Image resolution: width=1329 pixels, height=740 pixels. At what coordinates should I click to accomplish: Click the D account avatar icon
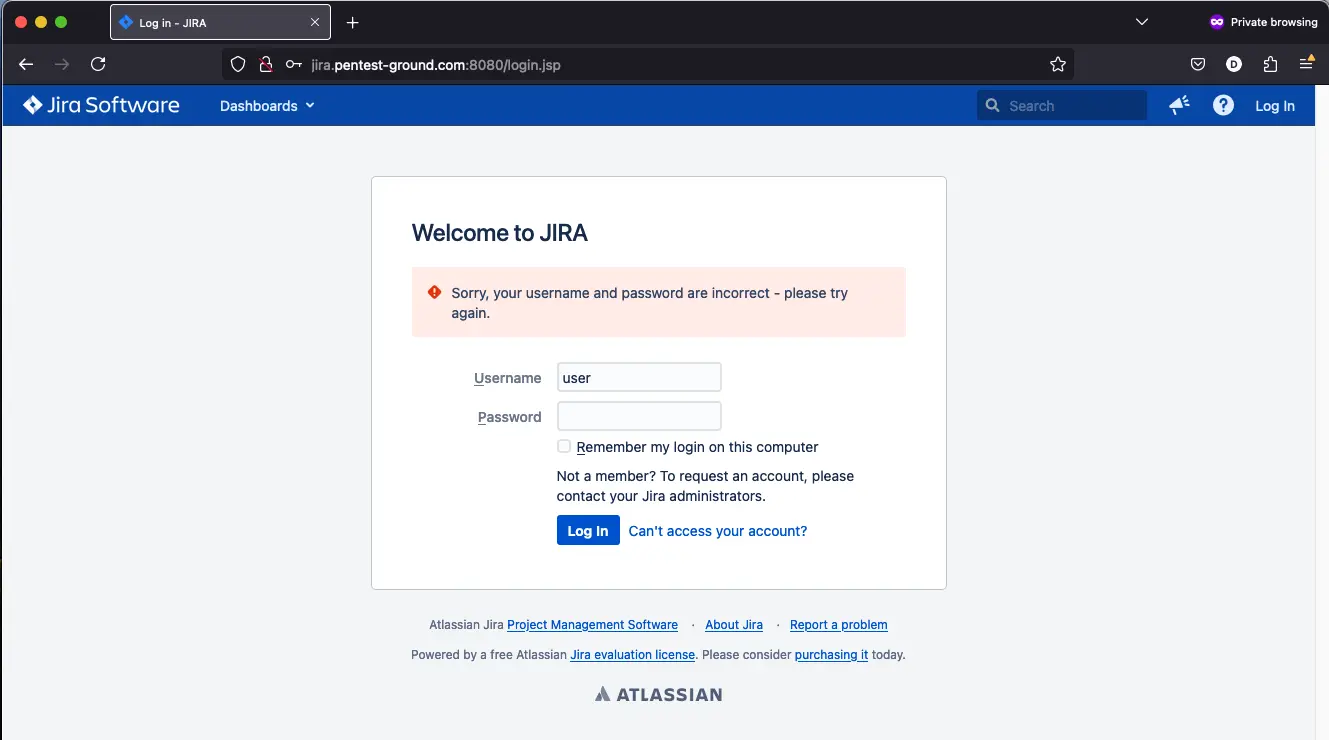point(1234,64)
